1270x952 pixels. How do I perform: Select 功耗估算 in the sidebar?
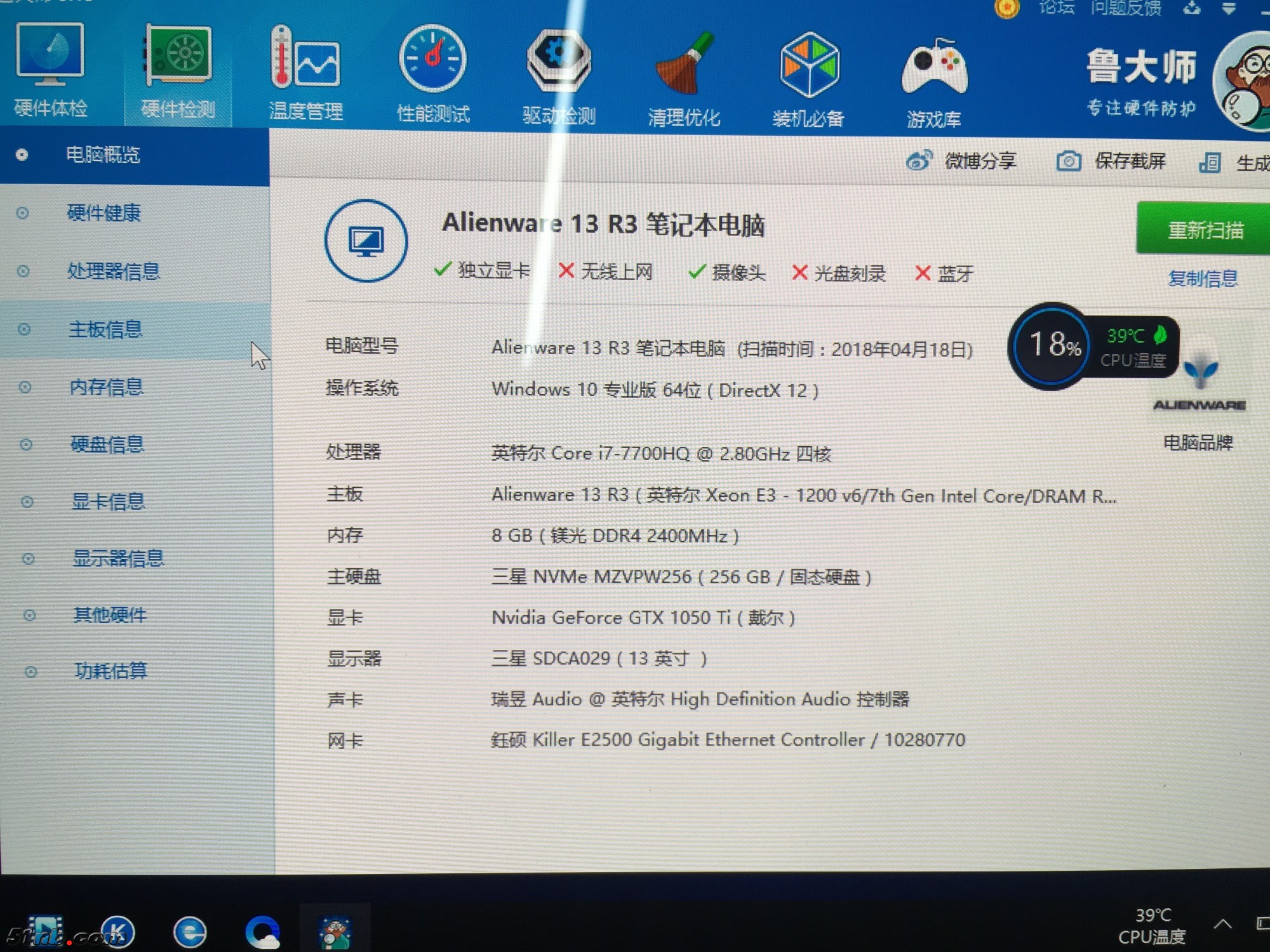click(x=110, y=671)
